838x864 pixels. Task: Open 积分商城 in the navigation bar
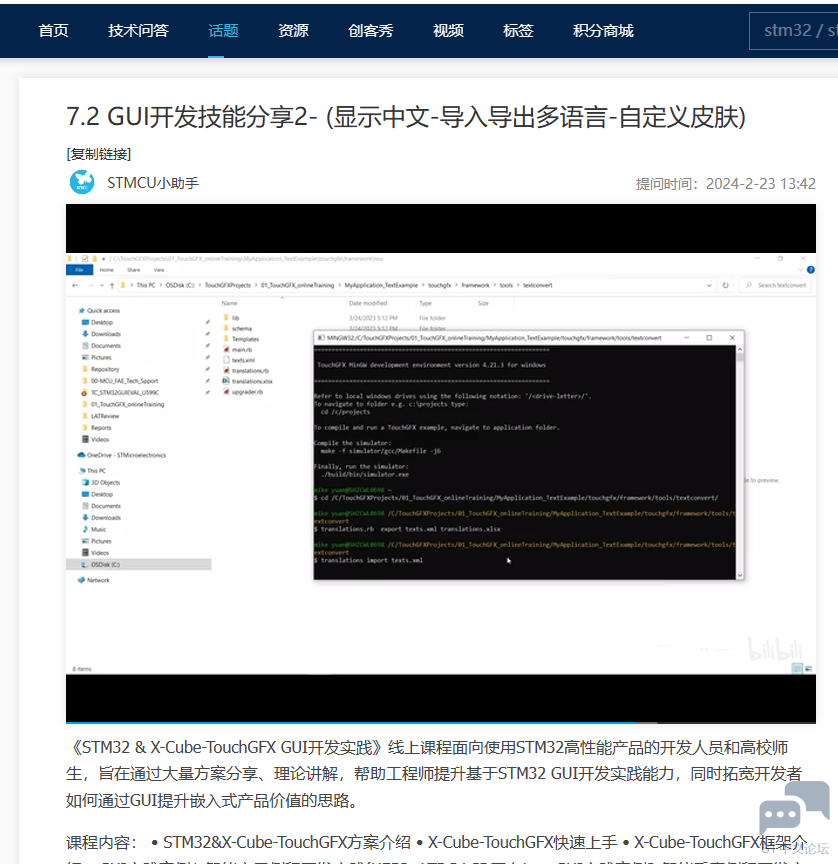click(x=603, y=30)
